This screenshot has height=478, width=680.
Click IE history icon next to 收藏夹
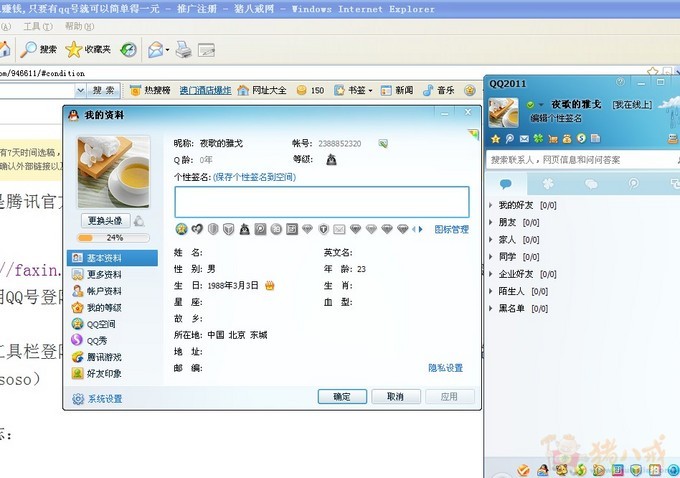click(128, 49)
